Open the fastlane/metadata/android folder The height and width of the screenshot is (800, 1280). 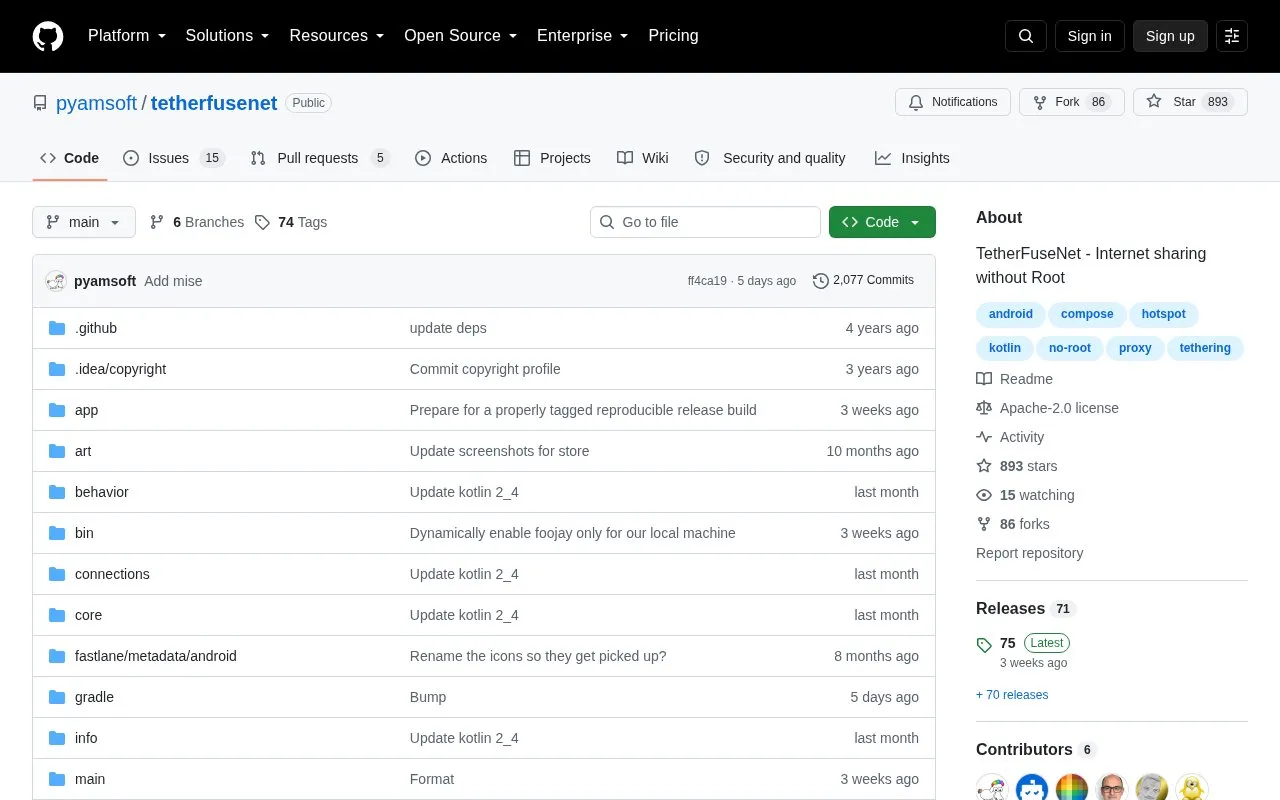156,656
